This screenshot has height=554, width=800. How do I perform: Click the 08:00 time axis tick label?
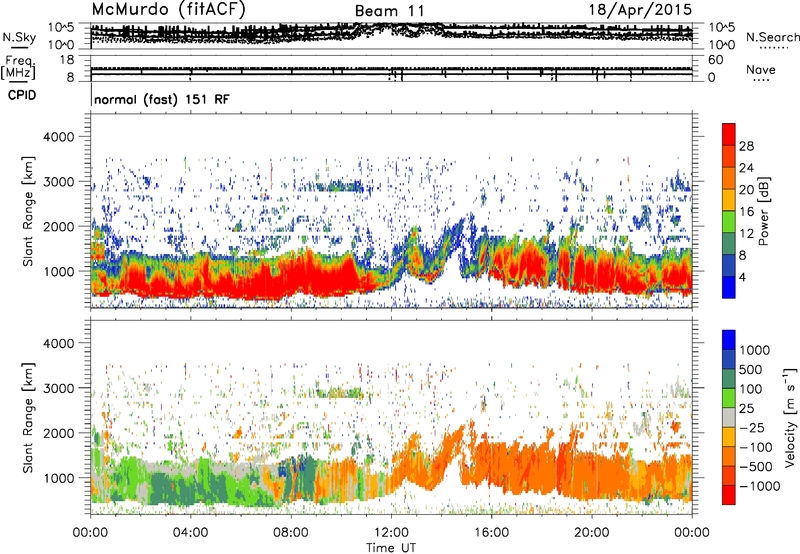[x=291, y=533]
